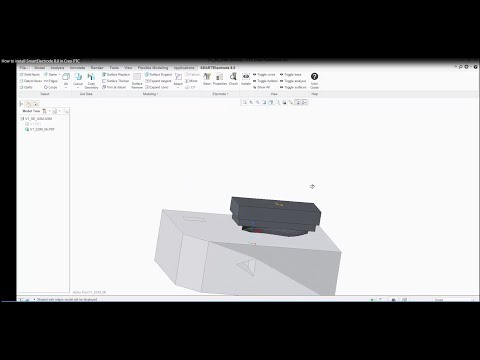Click the Expand conic tool
480x360 pixels.
[157, 87]
